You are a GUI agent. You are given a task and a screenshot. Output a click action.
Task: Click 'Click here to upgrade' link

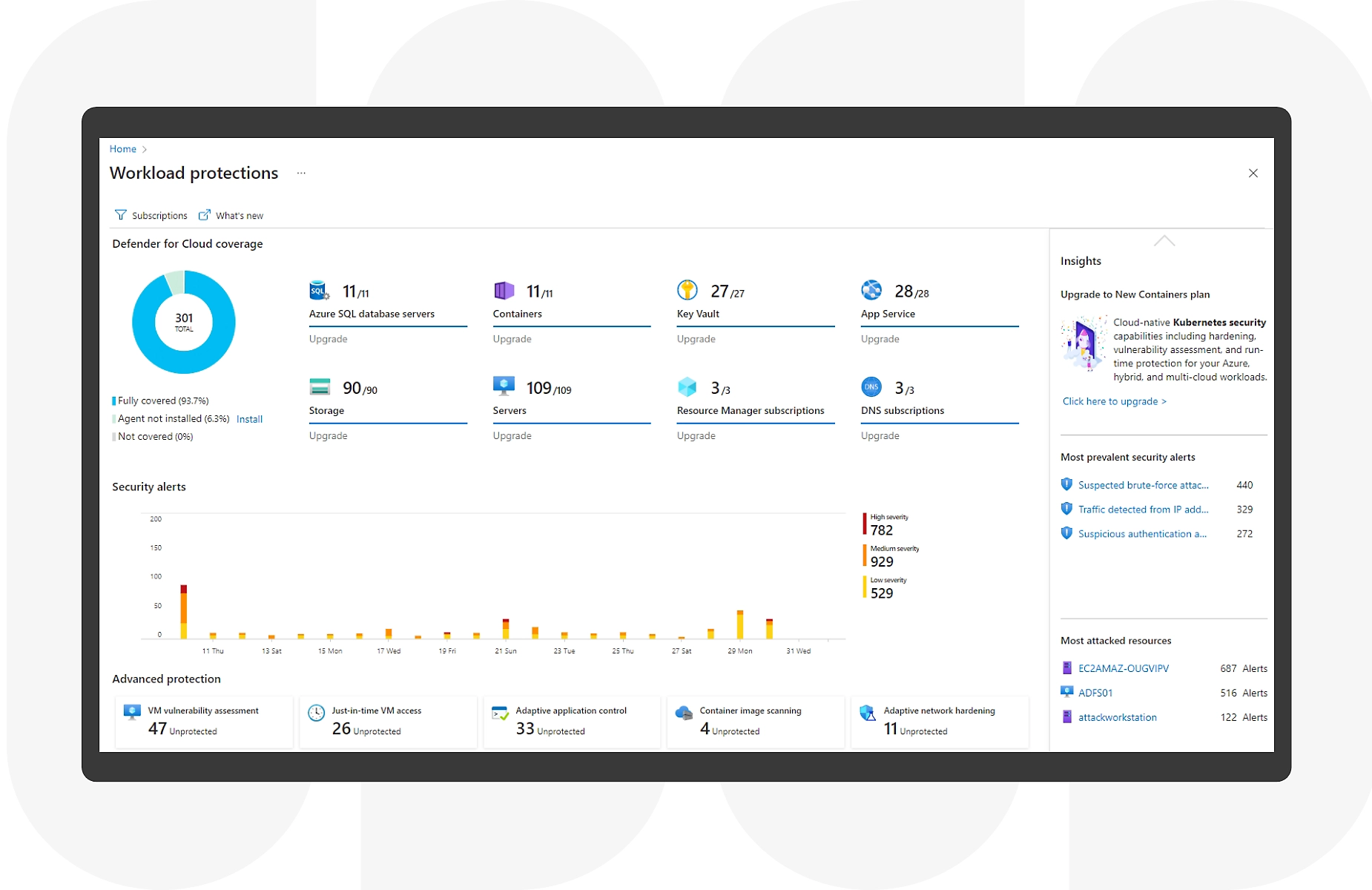tap(1114, 401)
